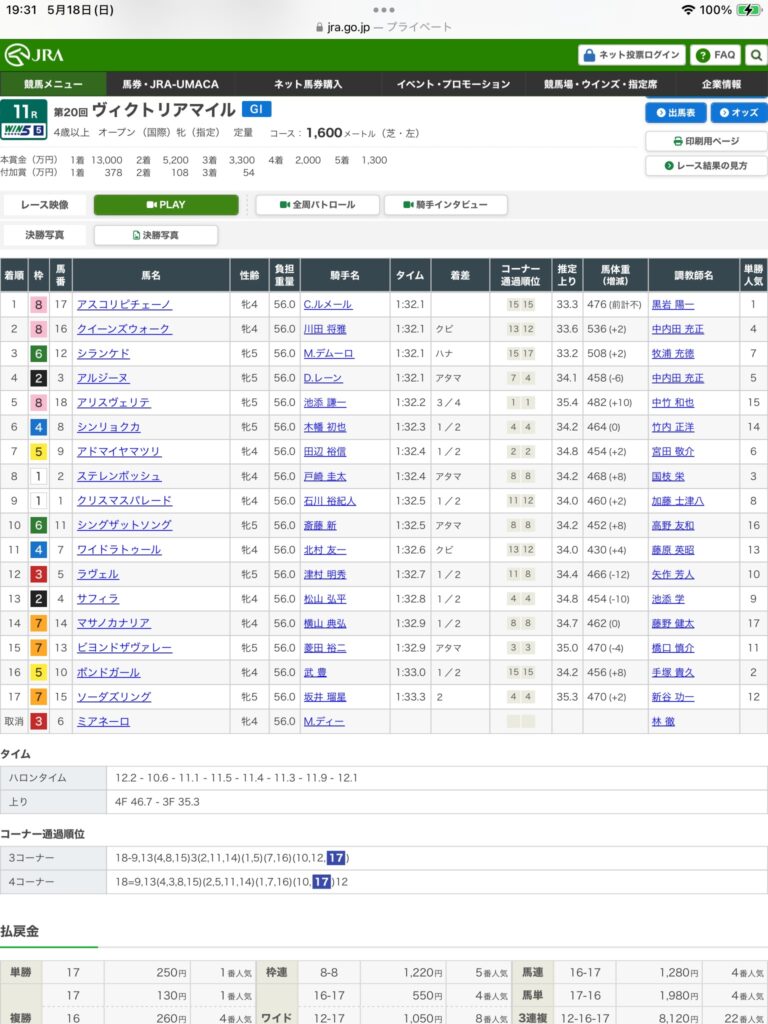The height and width of the screenshot is (1024, 768).
Task: Click the オッズ button
Action: click(x=739, y=112)
